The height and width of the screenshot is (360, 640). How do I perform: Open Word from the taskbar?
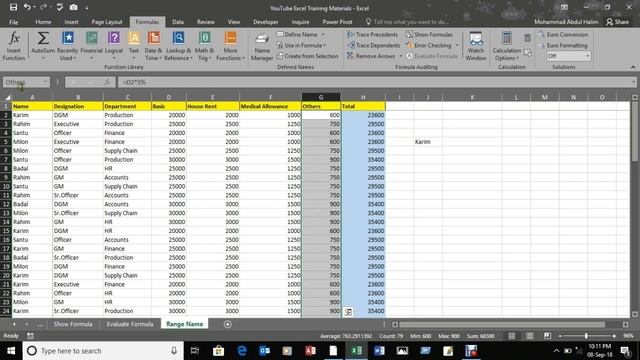coord(379,351)
